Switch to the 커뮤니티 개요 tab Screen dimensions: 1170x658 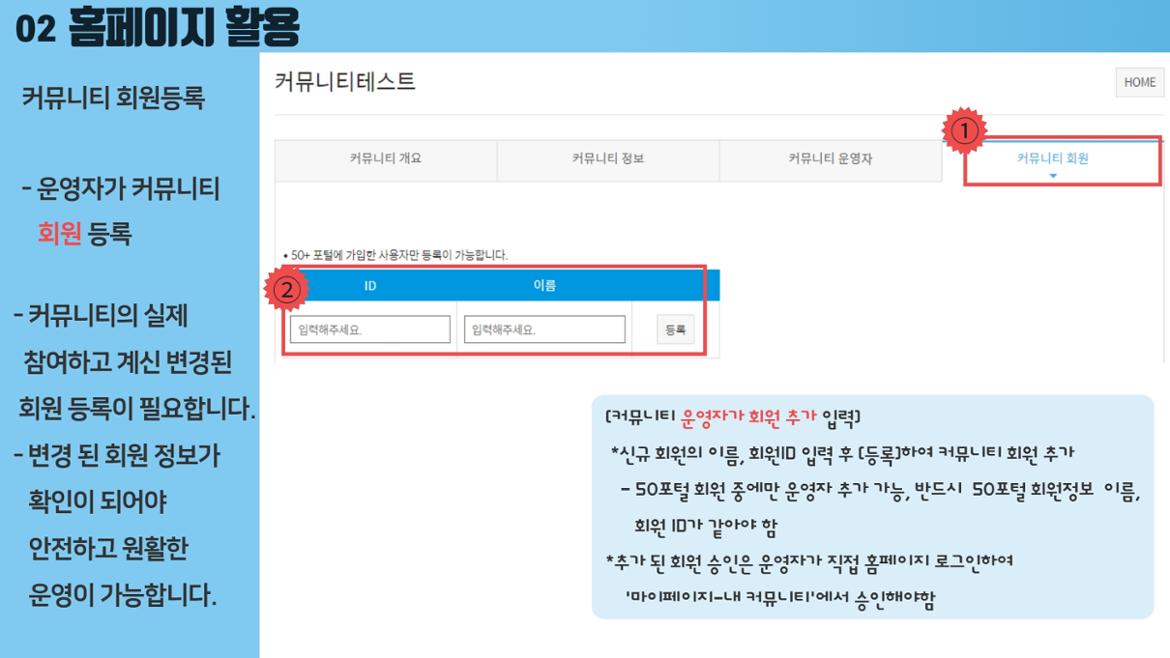(385, 159)
